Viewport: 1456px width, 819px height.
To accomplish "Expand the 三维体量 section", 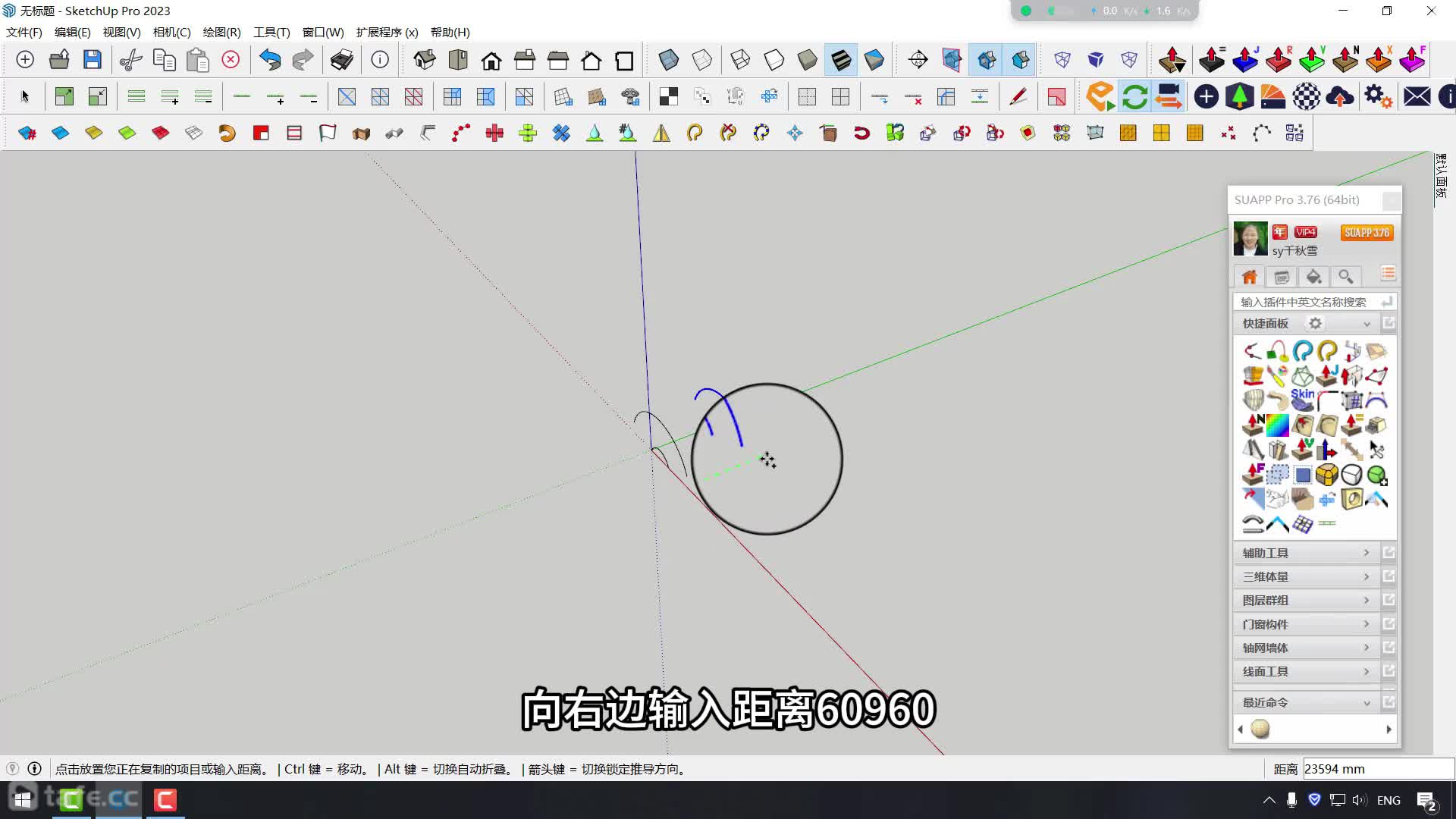I will (1306, 576).
